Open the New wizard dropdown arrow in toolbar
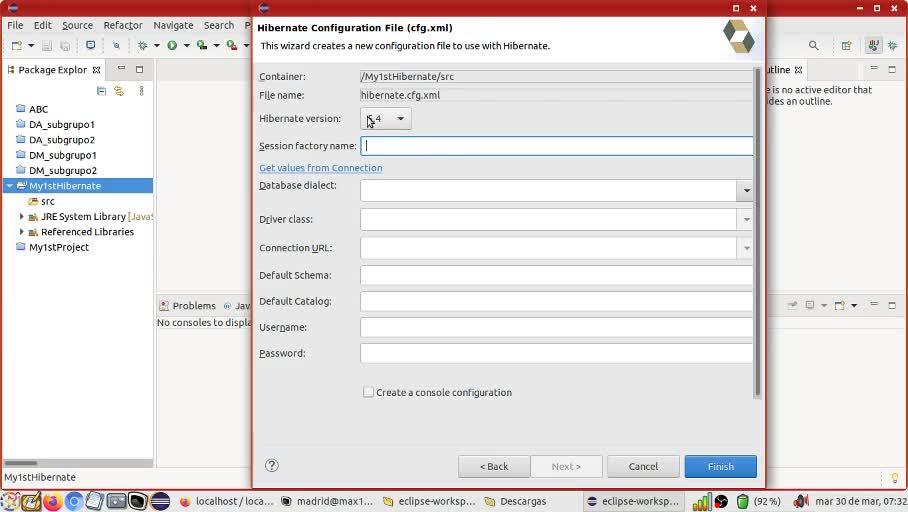The height and width of the screenshot is (512, 908). (31, 45)
